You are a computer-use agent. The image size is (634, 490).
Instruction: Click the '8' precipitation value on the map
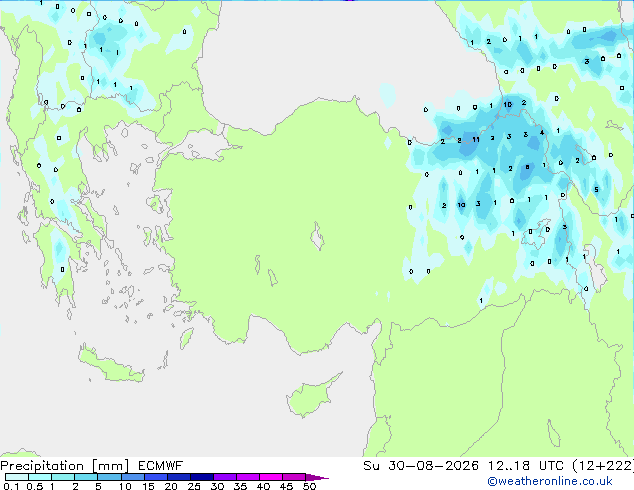coord(527,167)
